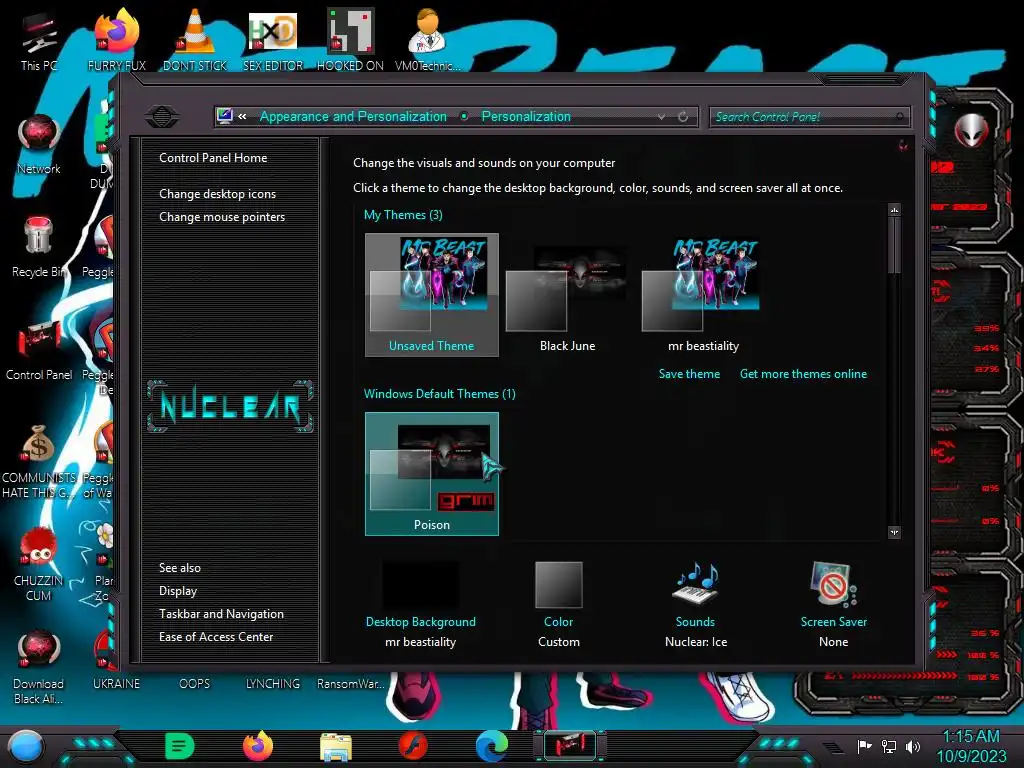Viewport: 1024px width, 768px height.
Task: Open the money bag desktop shortcut
Action: 39,461
